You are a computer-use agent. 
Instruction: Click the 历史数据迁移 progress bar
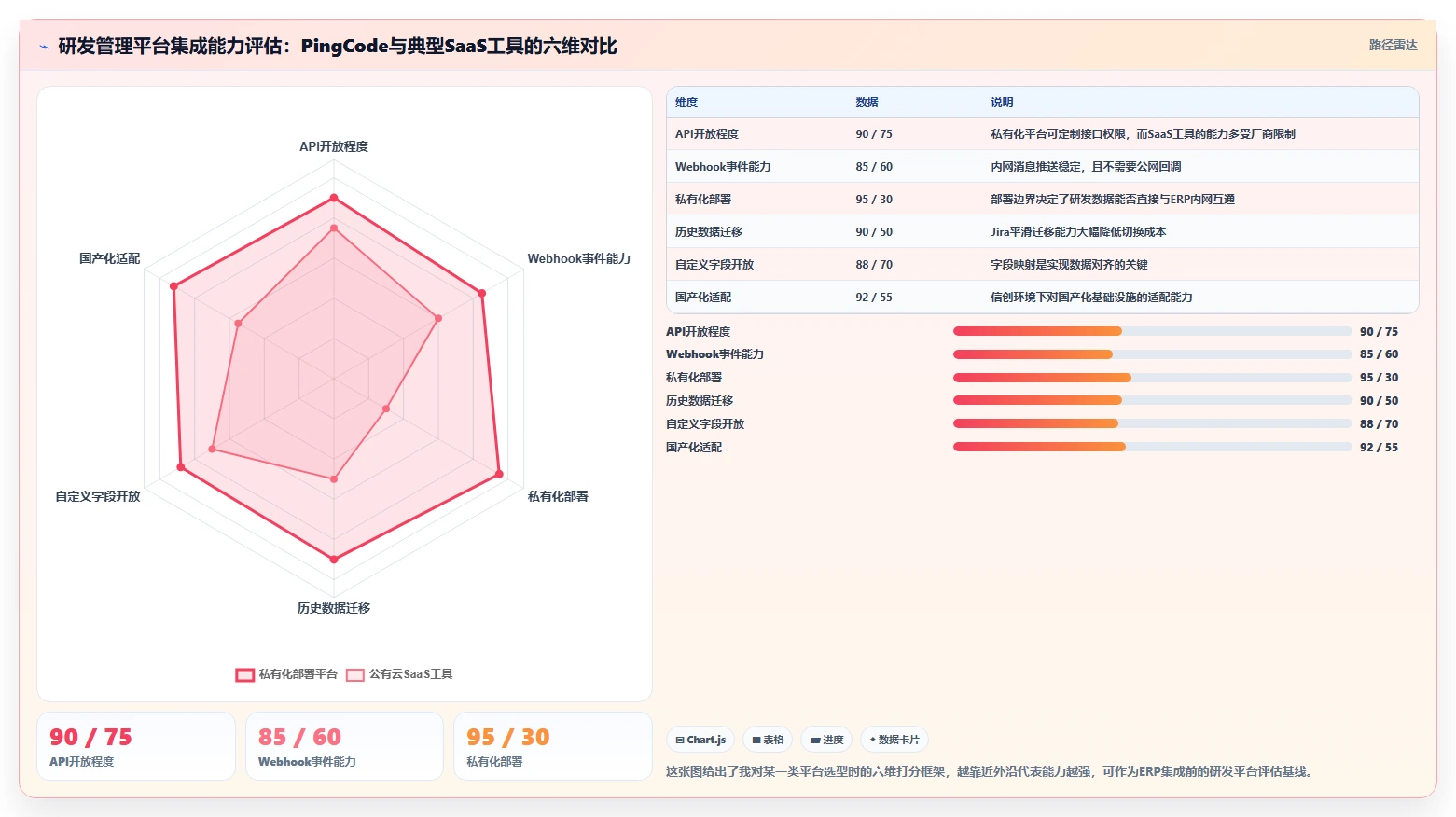click(1152, 400)
